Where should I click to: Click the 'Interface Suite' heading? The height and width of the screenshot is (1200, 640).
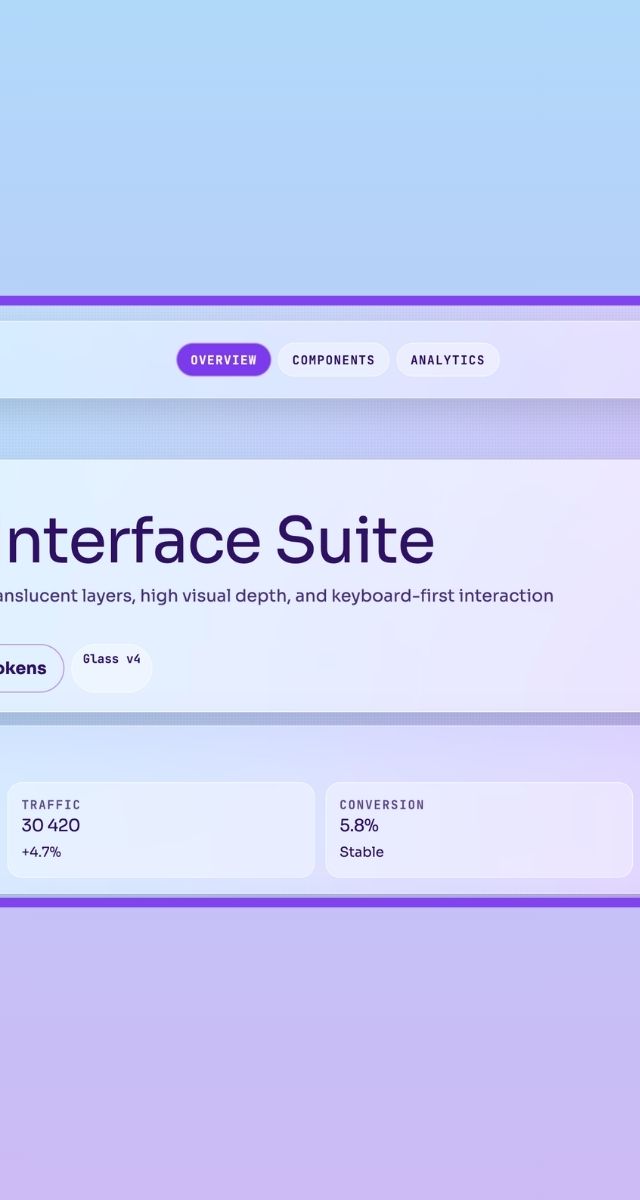[217, 539]
